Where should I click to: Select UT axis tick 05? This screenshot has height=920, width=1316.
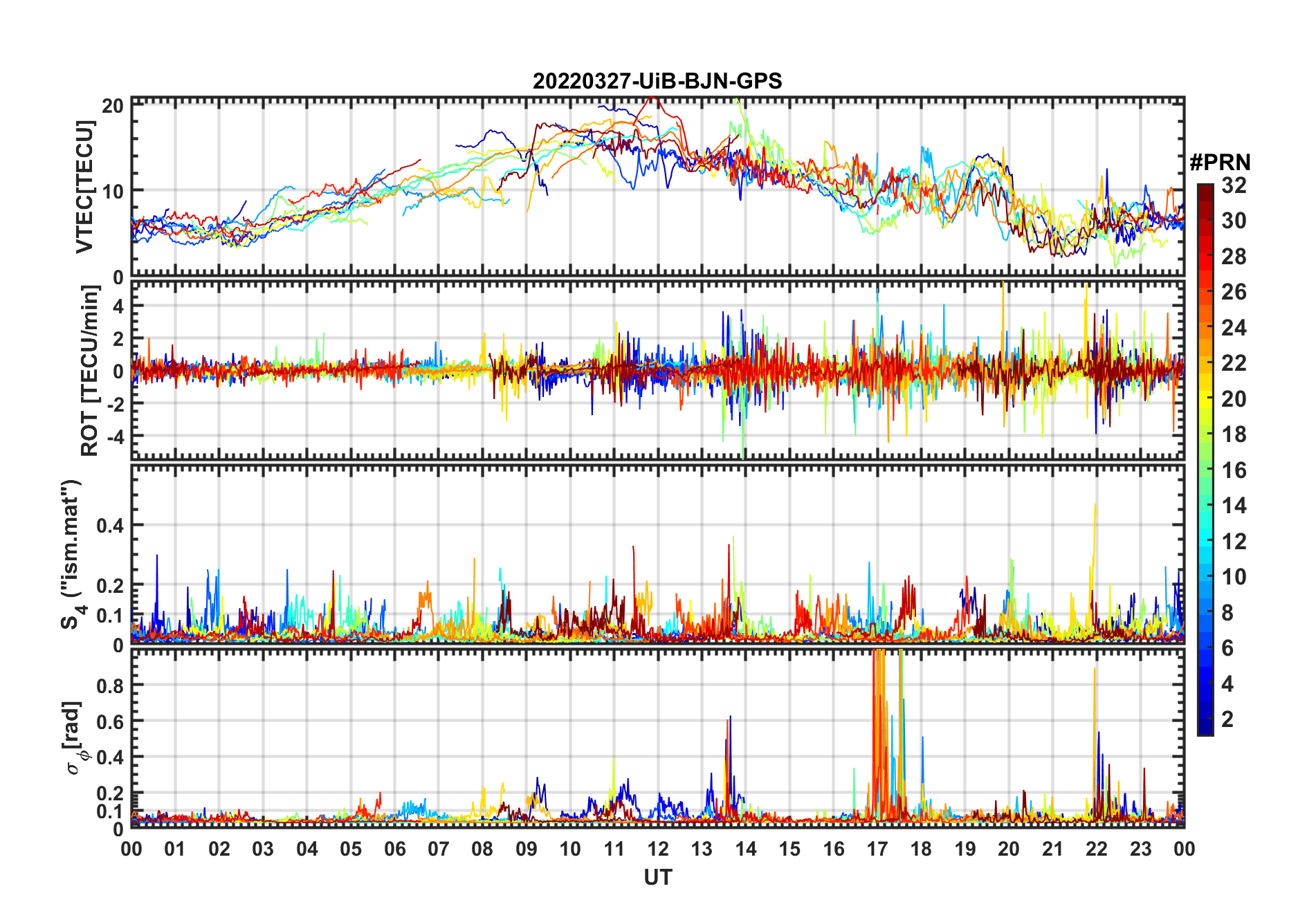tap(351, 849)
